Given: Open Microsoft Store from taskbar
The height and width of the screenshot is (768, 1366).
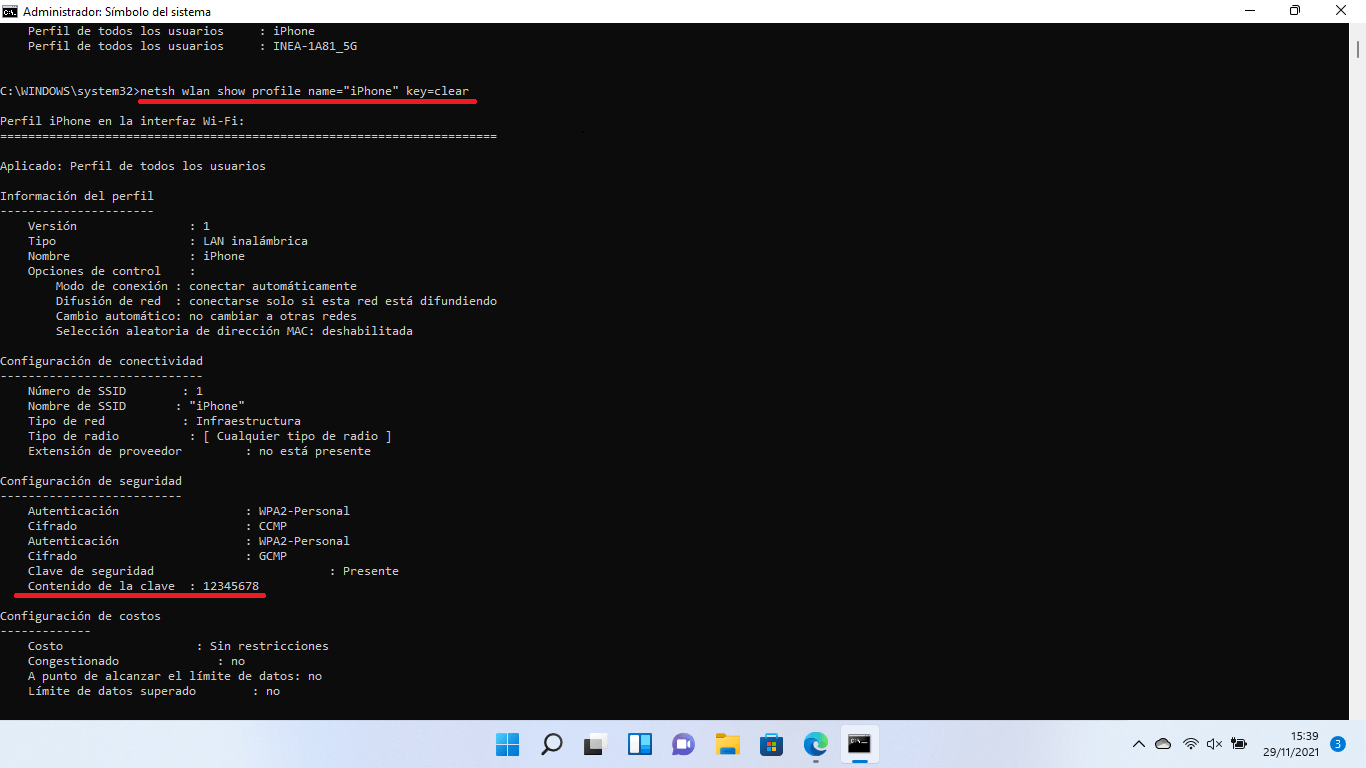Looking at the screenshot, I should 772,744.
